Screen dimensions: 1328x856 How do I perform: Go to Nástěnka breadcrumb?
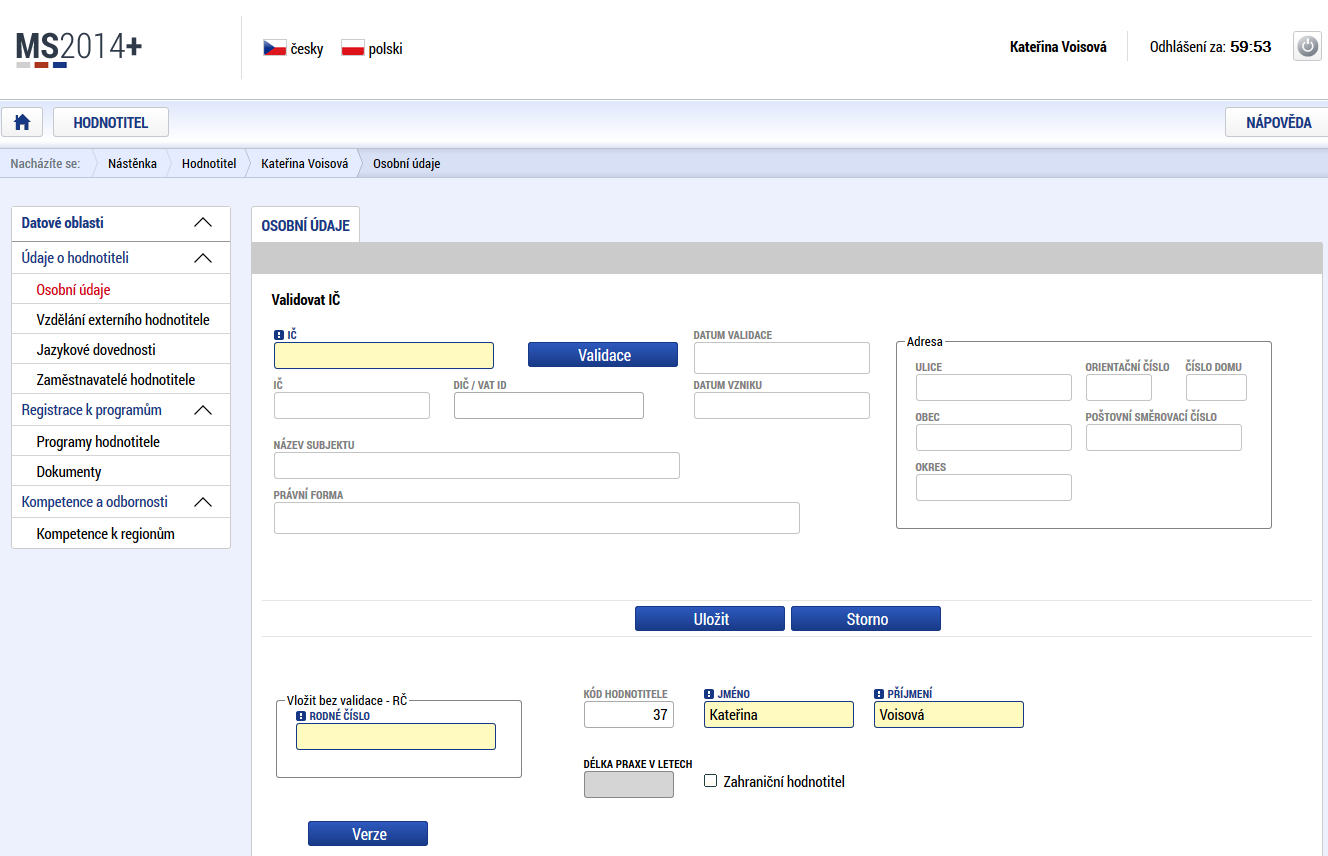pos(132,164)
